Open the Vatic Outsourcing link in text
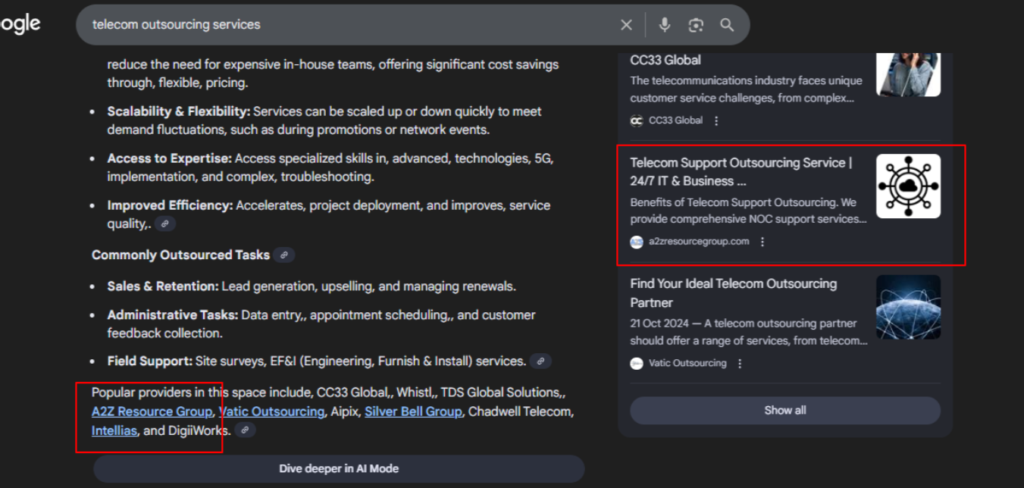 (x=272, y=412)
